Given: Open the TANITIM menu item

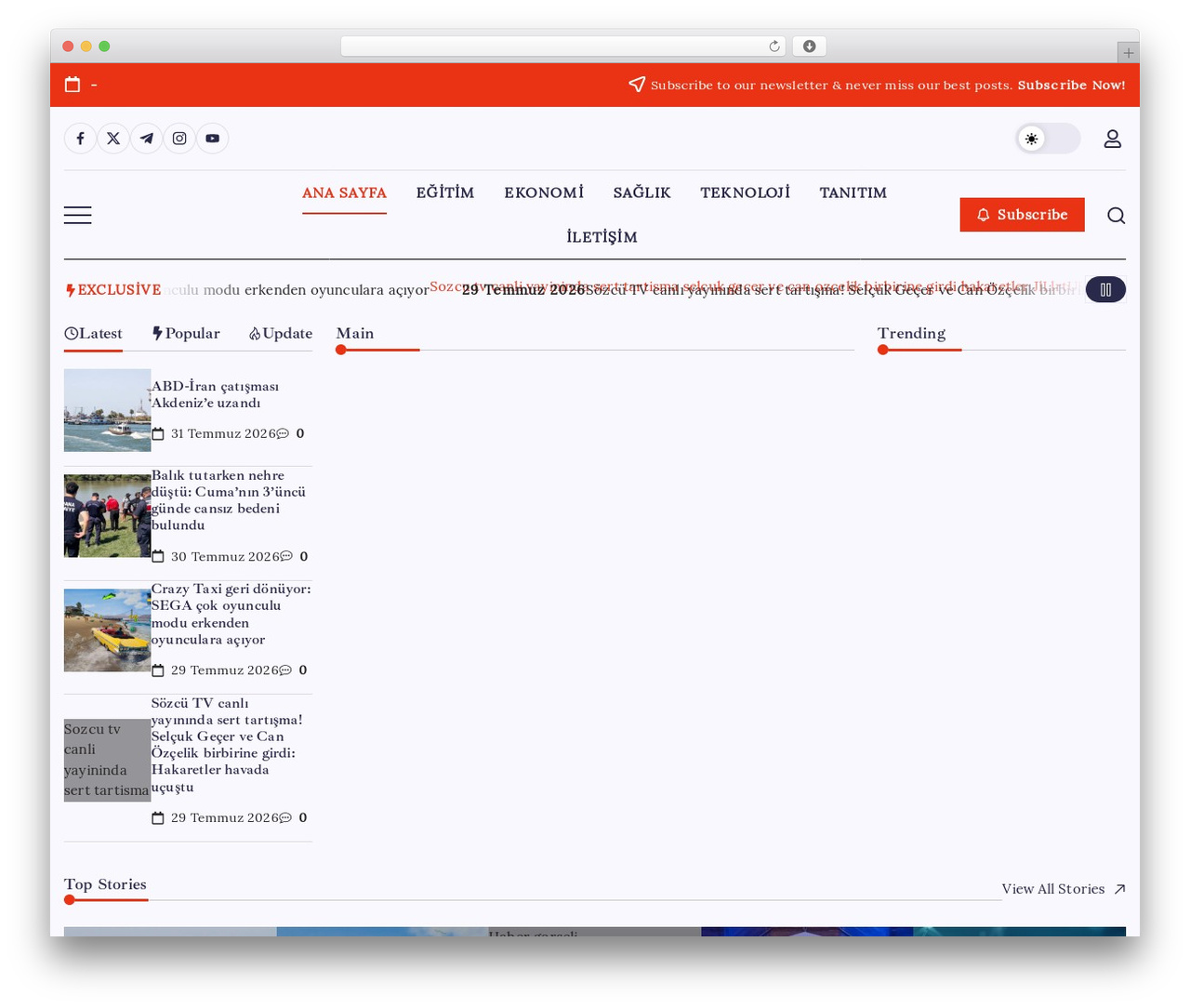Looking at the screenshot, I should click(x=853, y=192).
